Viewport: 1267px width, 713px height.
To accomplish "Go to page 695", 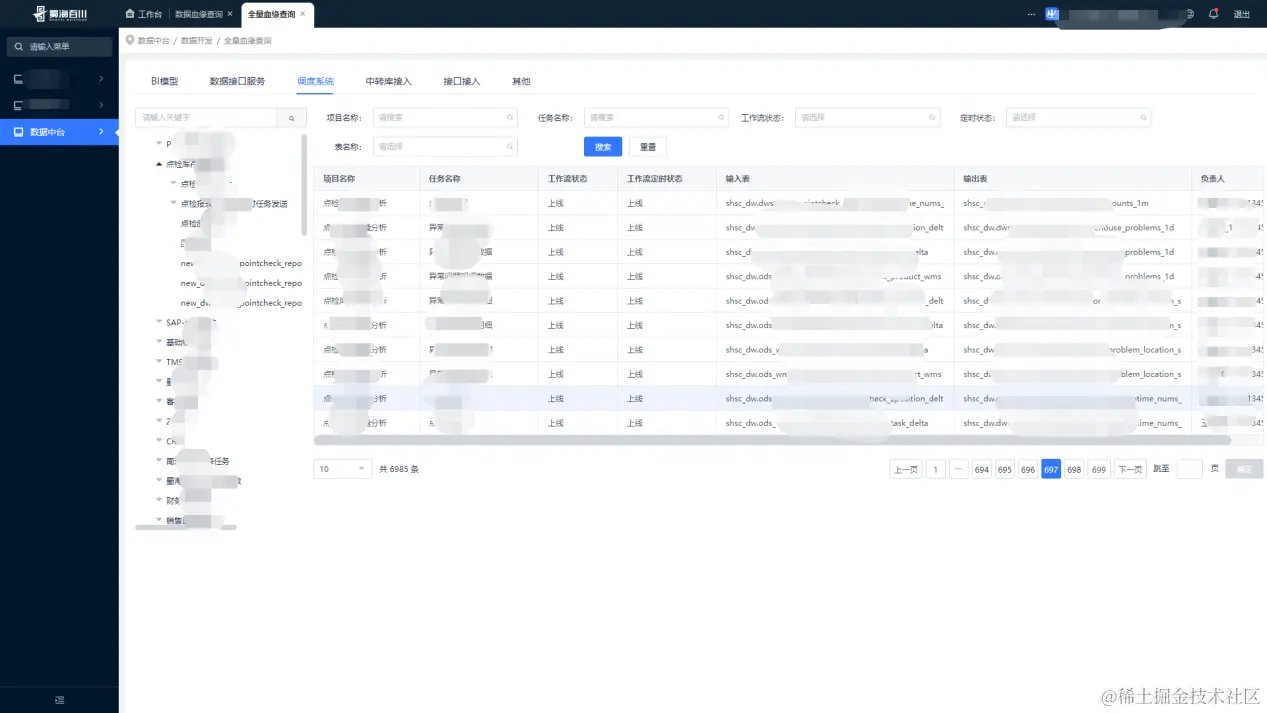I will 1004,470.
